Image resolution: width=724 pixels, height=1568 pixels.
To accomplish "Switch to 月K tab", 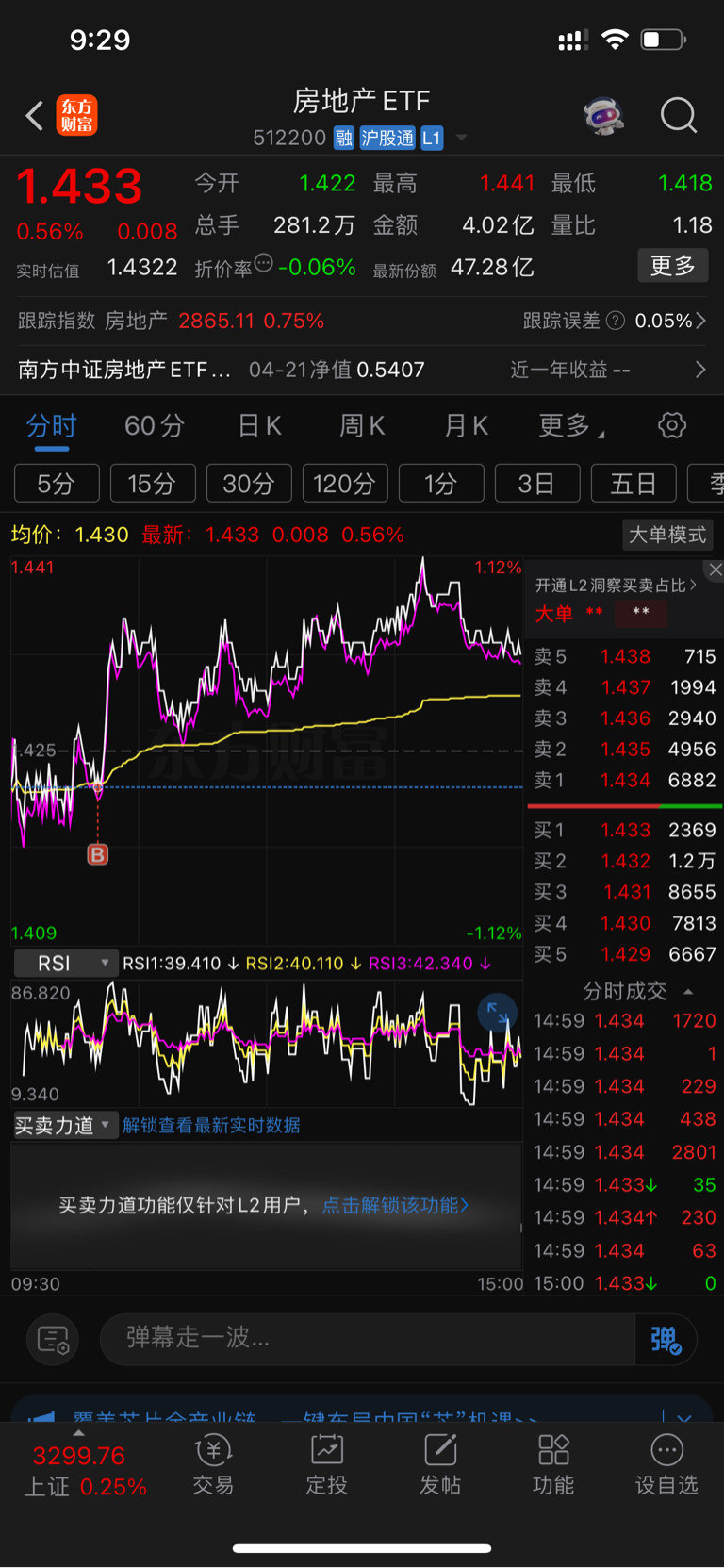I will 466,425.
